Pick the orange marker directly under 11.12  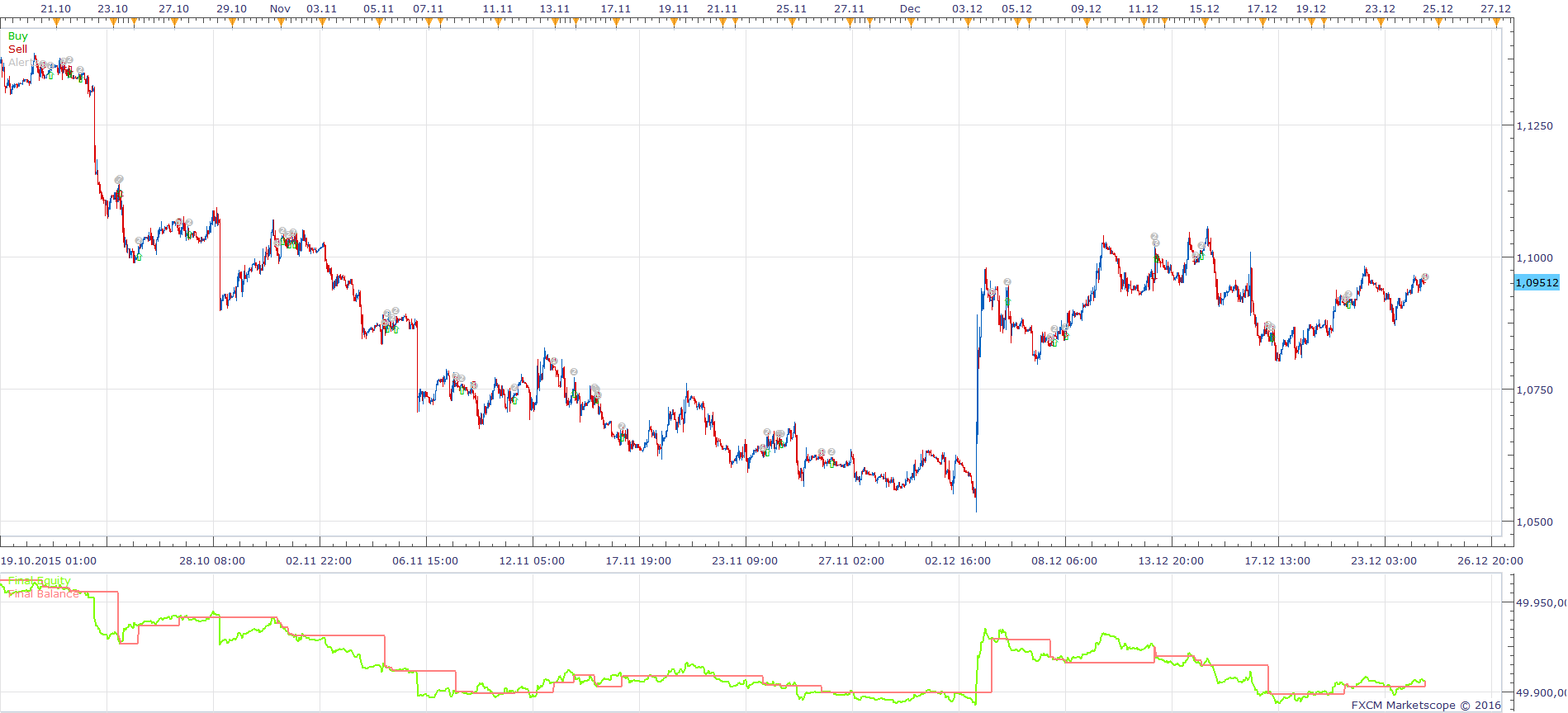click(x=1144, y=22)
